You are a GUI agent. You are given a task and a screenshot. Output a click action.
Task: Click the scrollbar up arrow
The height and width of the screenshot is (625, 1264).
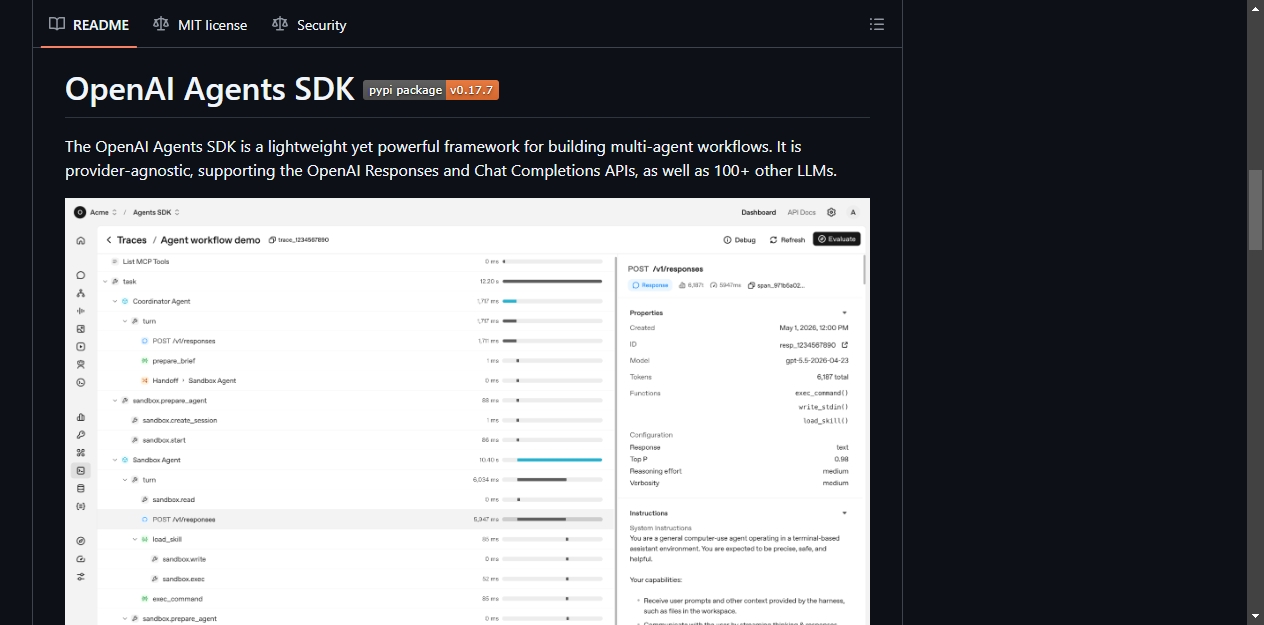1255,8
